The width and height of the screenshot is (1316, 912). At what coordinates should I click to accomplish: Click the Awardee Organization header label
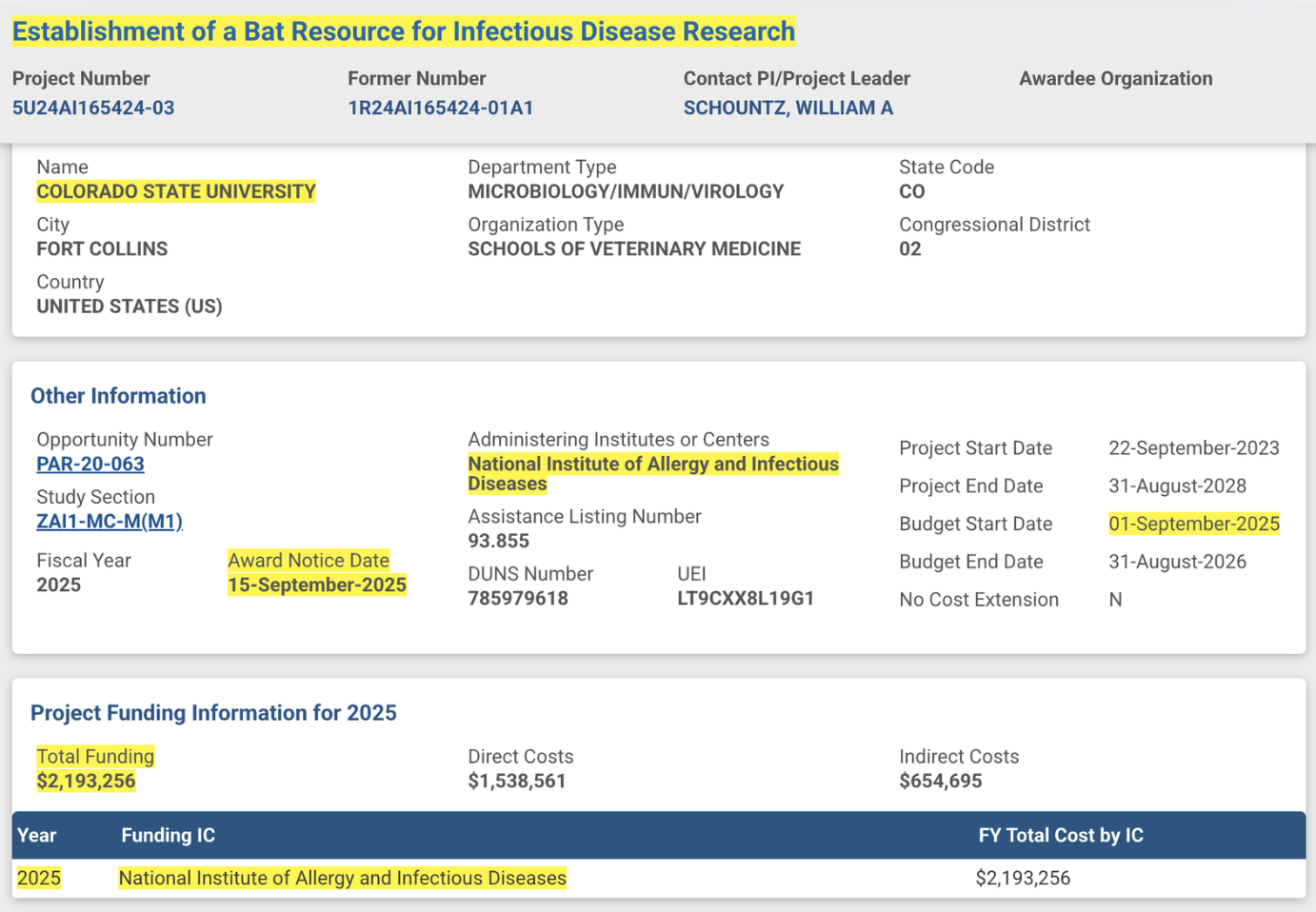(1115, 78)
